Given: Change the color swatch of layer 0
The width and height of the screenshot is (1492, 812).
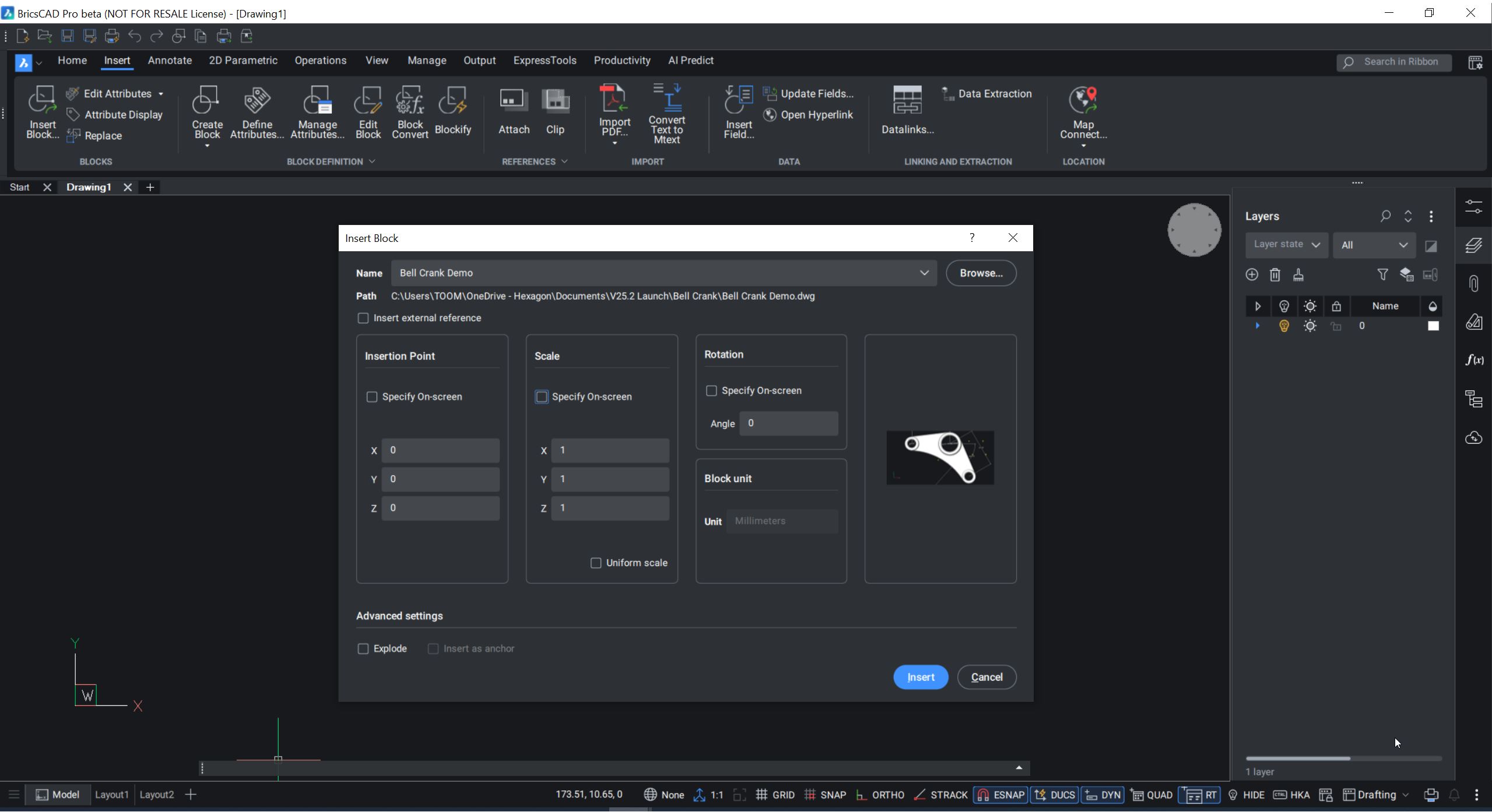Looking at the screenshot, I should tap(1433, 326).
